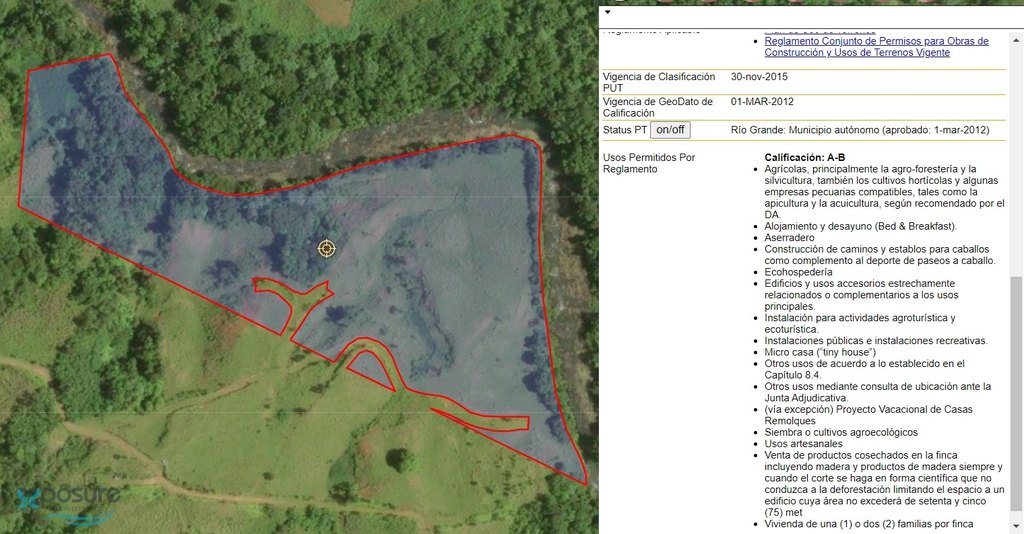Viewport: 1024px width, 534px height.
Task: Open the partially hidden link above Reglamento Conjunto
Action: [x=820, y=32]
